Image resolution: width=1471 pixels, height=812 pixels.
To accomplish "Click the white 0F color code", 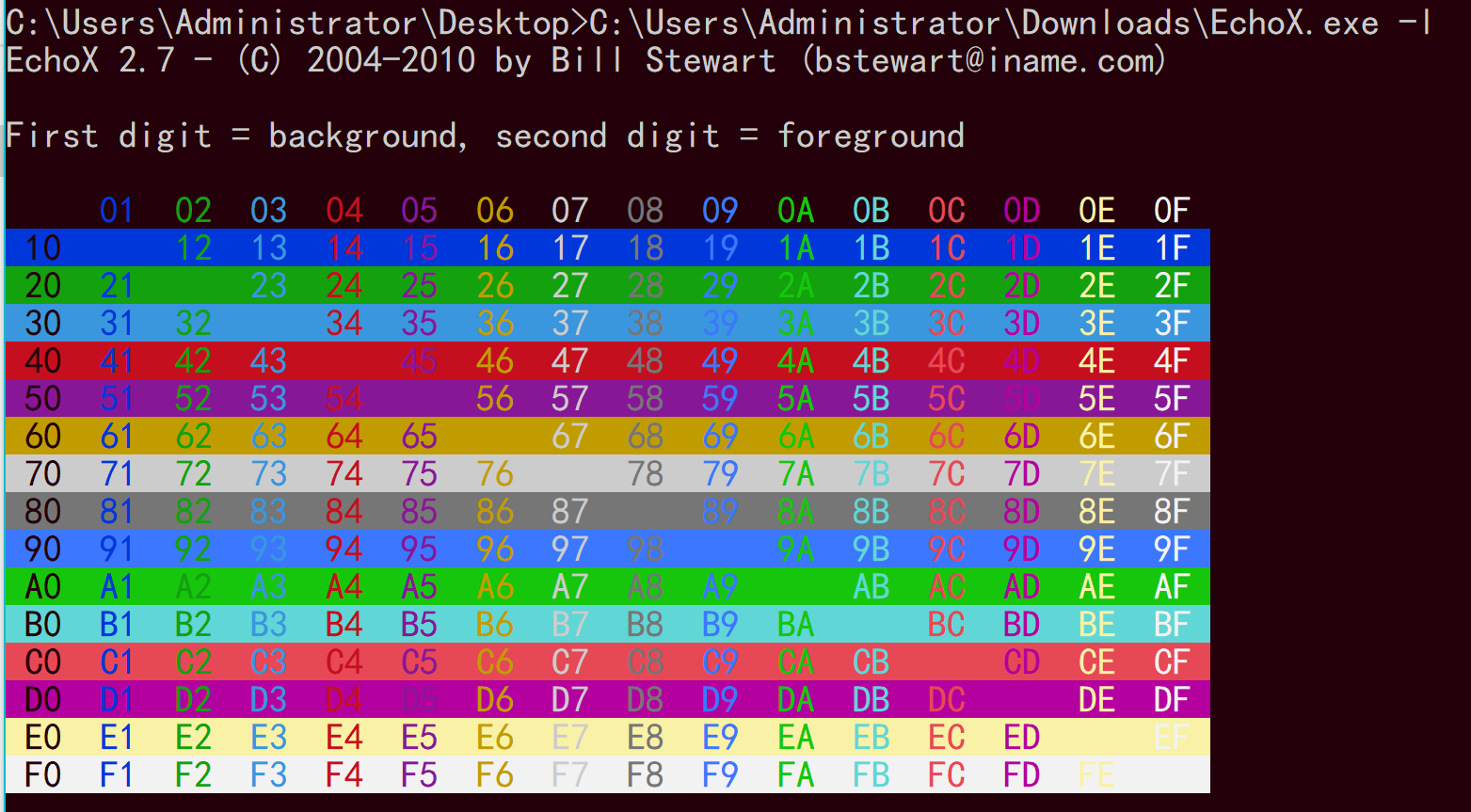I will [1172, 210].
